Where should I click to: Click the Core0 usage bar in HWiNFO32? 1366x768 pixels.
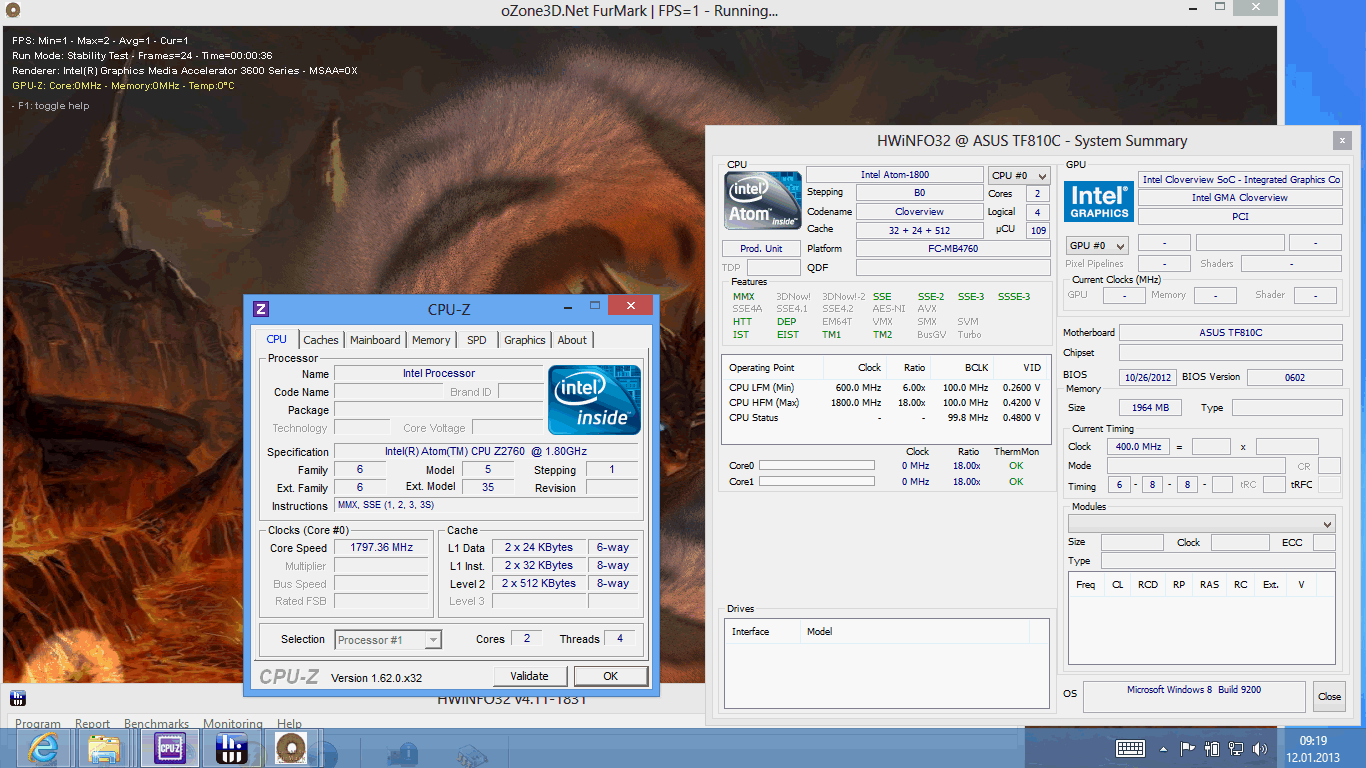(816, 465)
